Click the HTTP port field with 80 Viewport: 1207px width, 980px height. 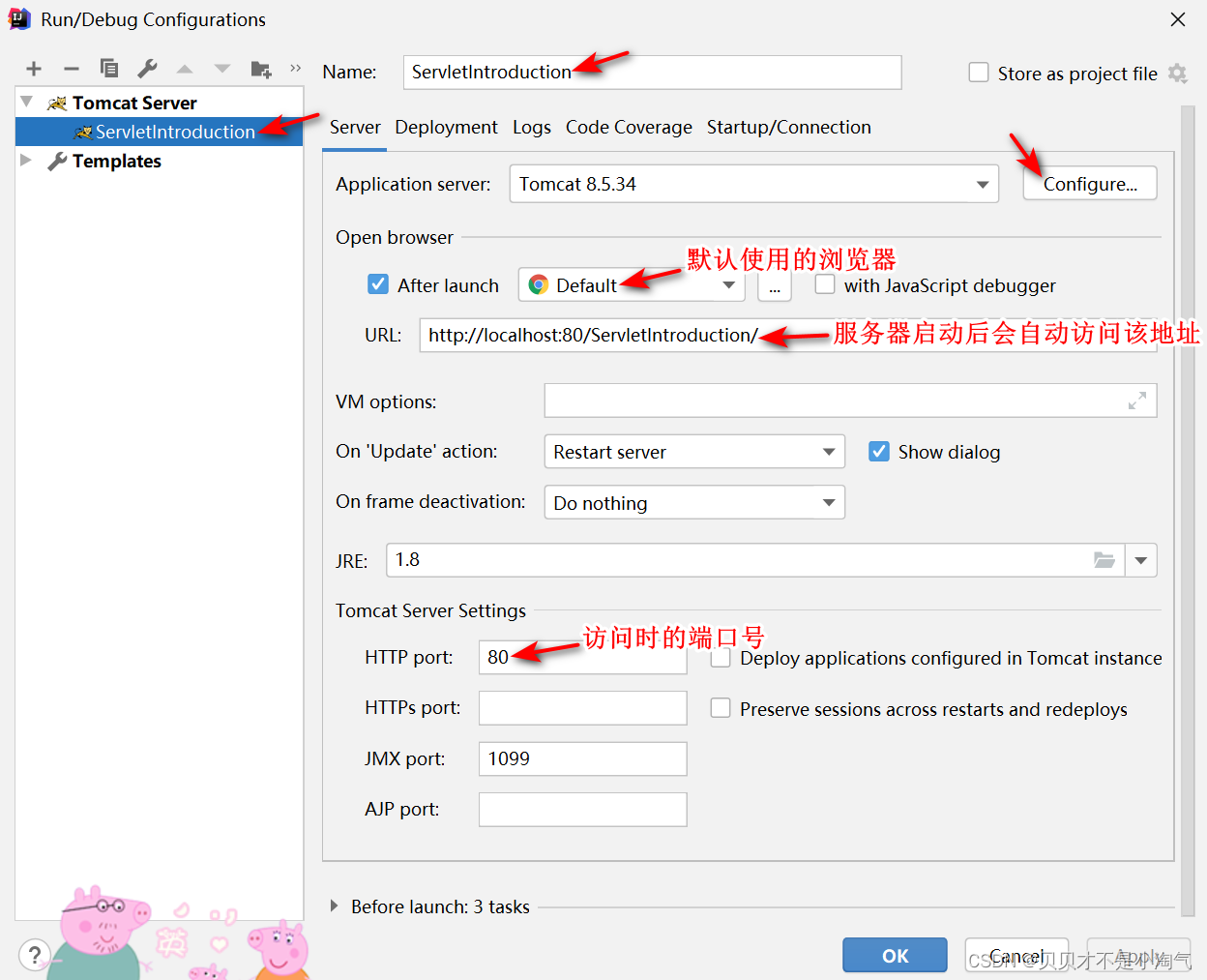tap(582, 657)
